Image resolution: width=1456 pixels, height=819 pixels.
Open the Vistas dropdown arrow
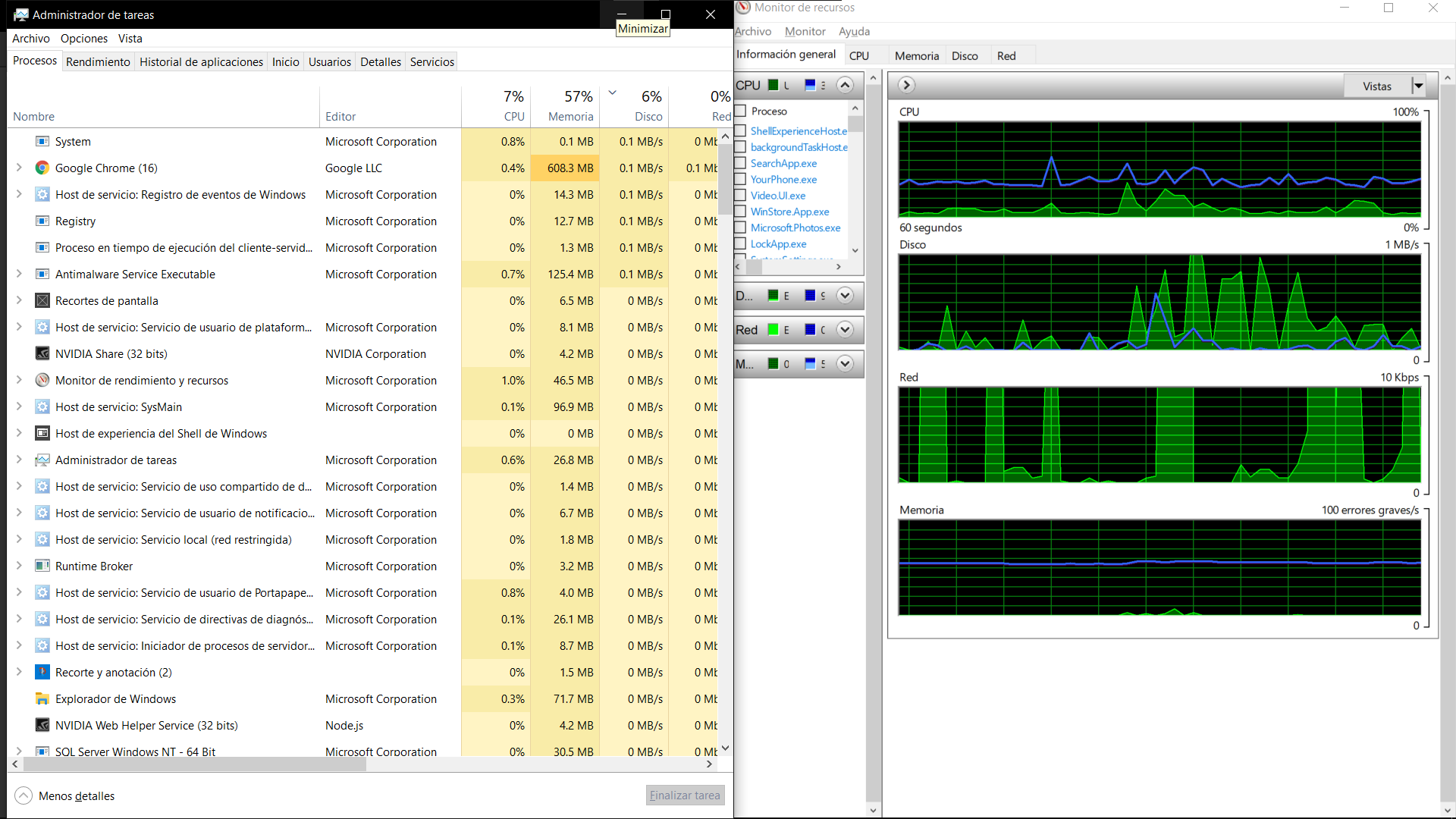click(x=1418, y=86)
